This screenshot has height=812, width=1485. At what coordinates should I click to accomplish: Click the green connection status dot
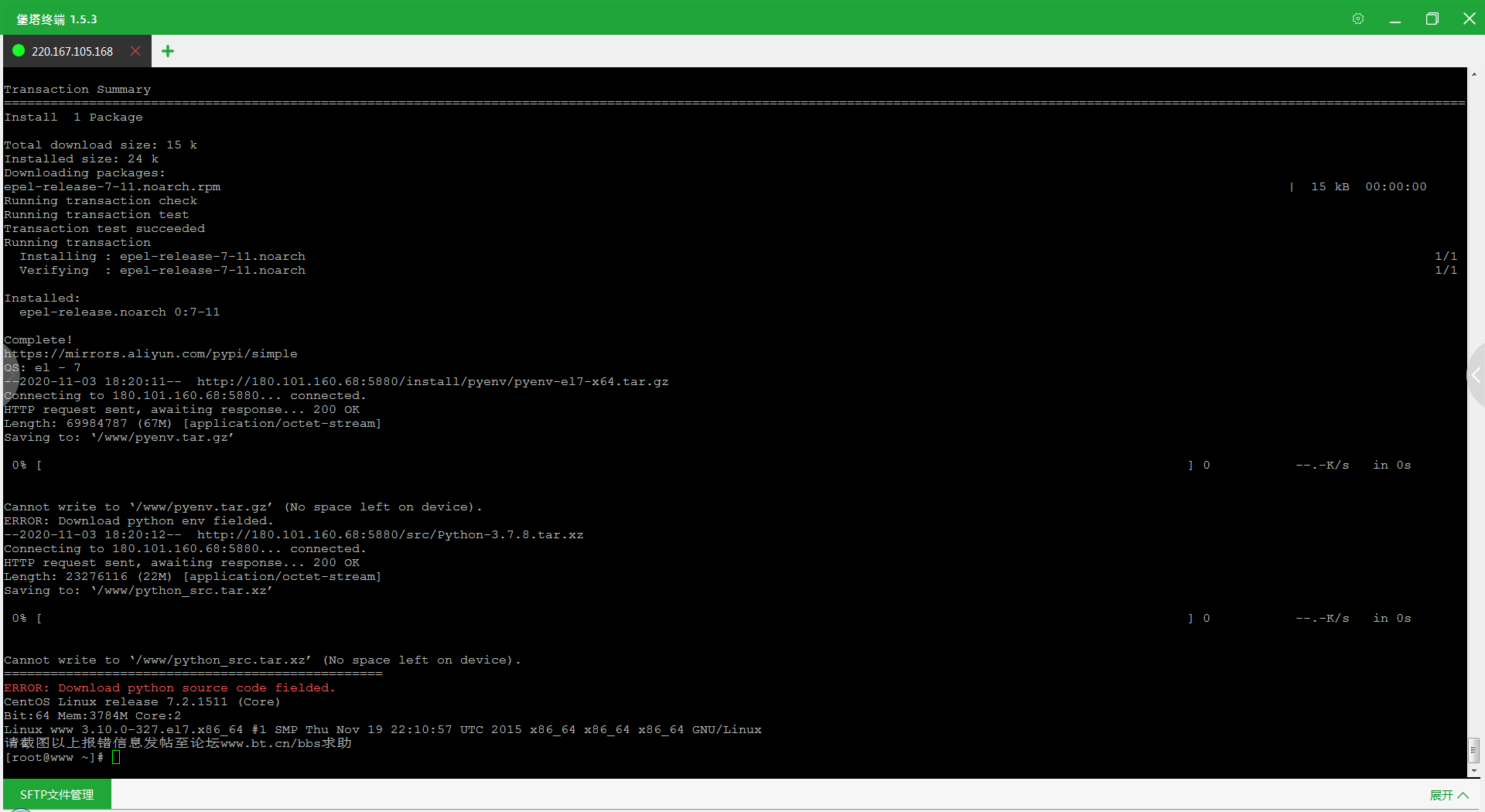19,50
